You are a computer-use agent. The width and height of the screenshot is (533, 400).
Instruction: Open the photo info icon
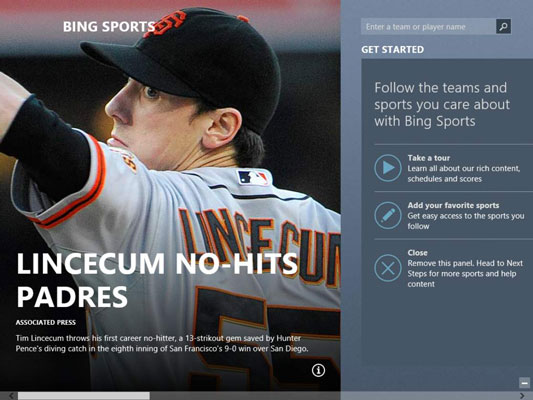click(318, 370)
